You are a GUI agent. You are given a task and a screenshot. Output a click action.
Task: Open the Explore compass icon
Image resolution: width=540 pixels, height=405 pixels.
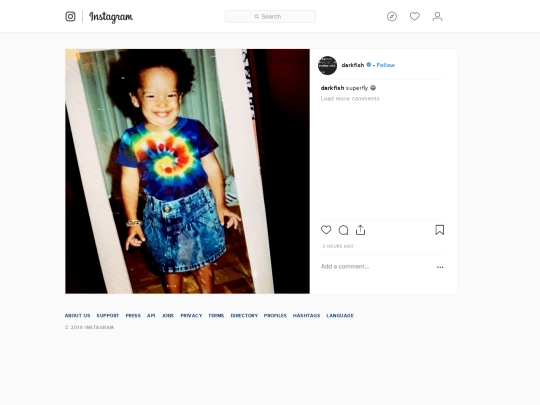392,16
